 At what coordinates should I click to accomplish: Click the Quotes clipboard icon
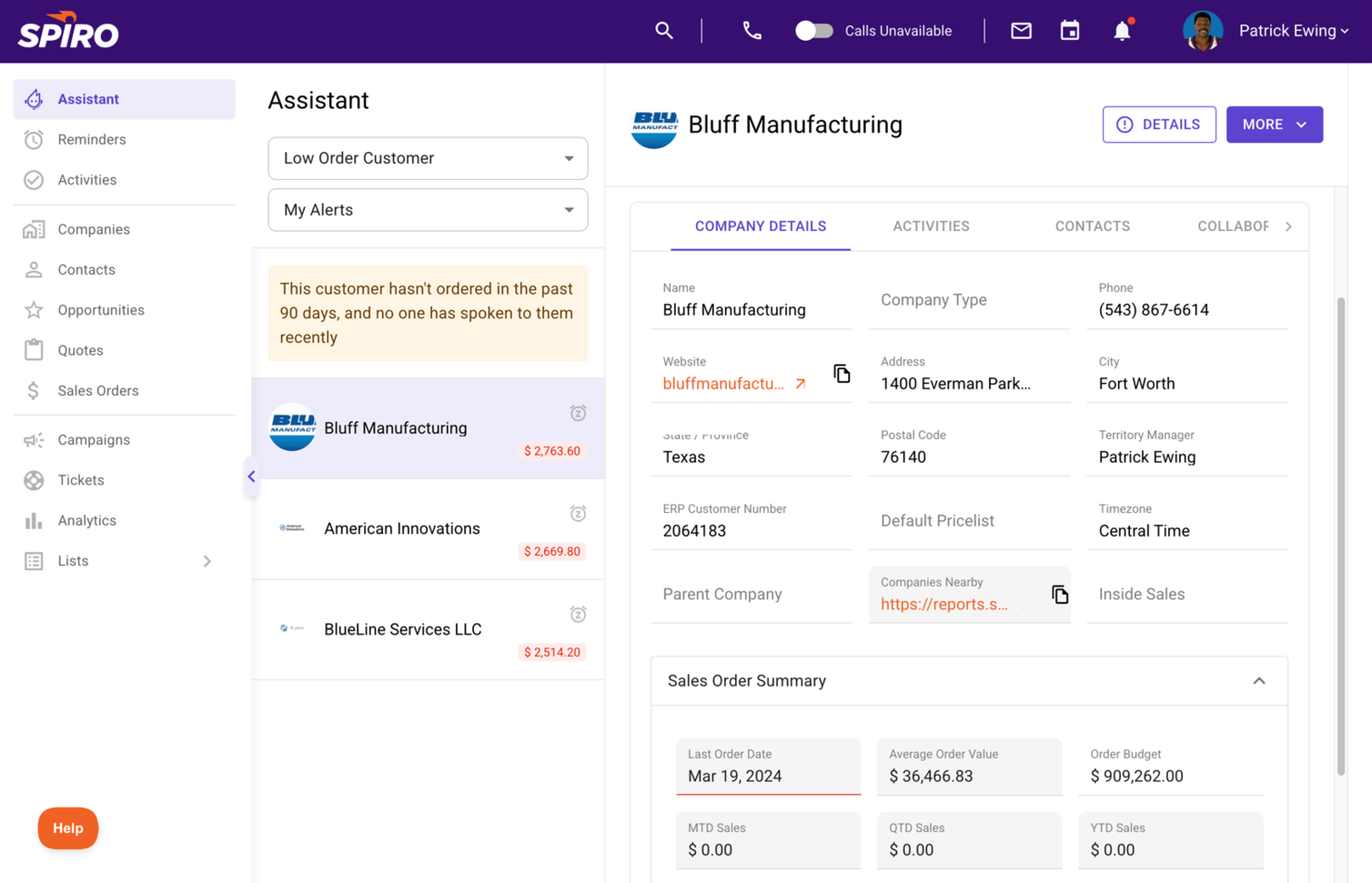[x=34, y=351]
